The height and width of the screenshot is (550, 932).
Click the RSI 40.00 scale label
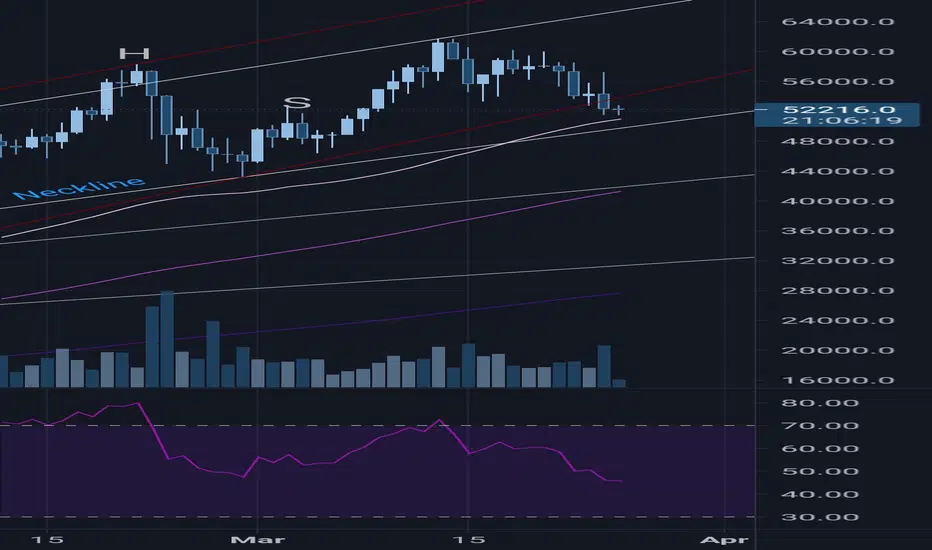pyautogui.click(x=820, y=495)
